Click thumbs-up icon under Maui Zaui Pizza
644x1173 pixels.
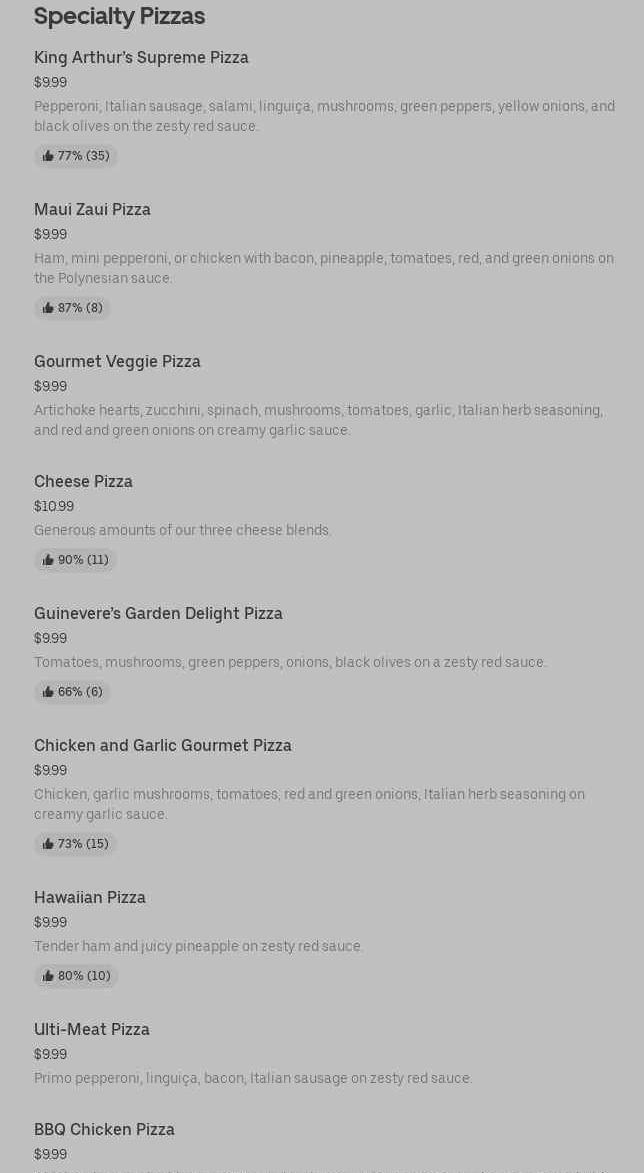pyautogui.click(x=48, y=308)
